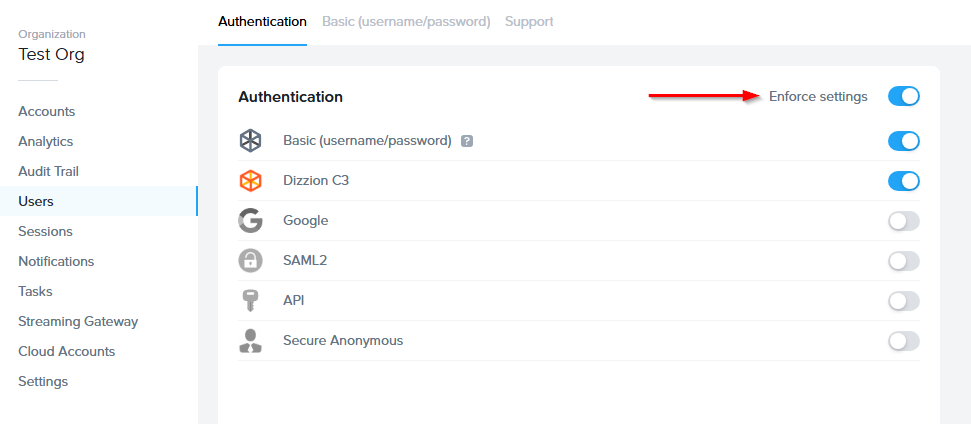
Task: Select Streaming Gateway in sidebar
Action: (78, 321)
